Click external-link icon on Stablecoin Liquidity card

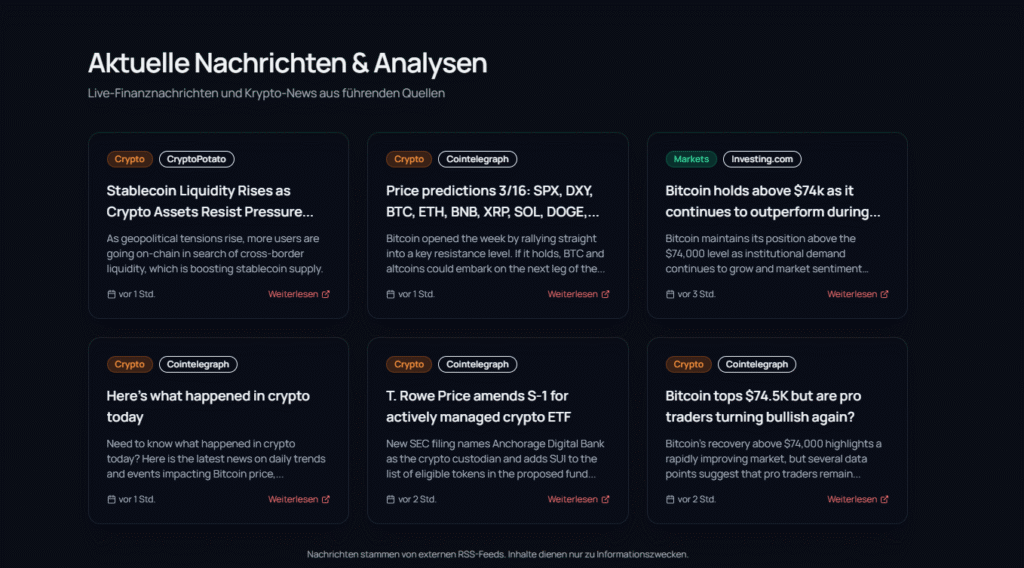click(326, 295)
